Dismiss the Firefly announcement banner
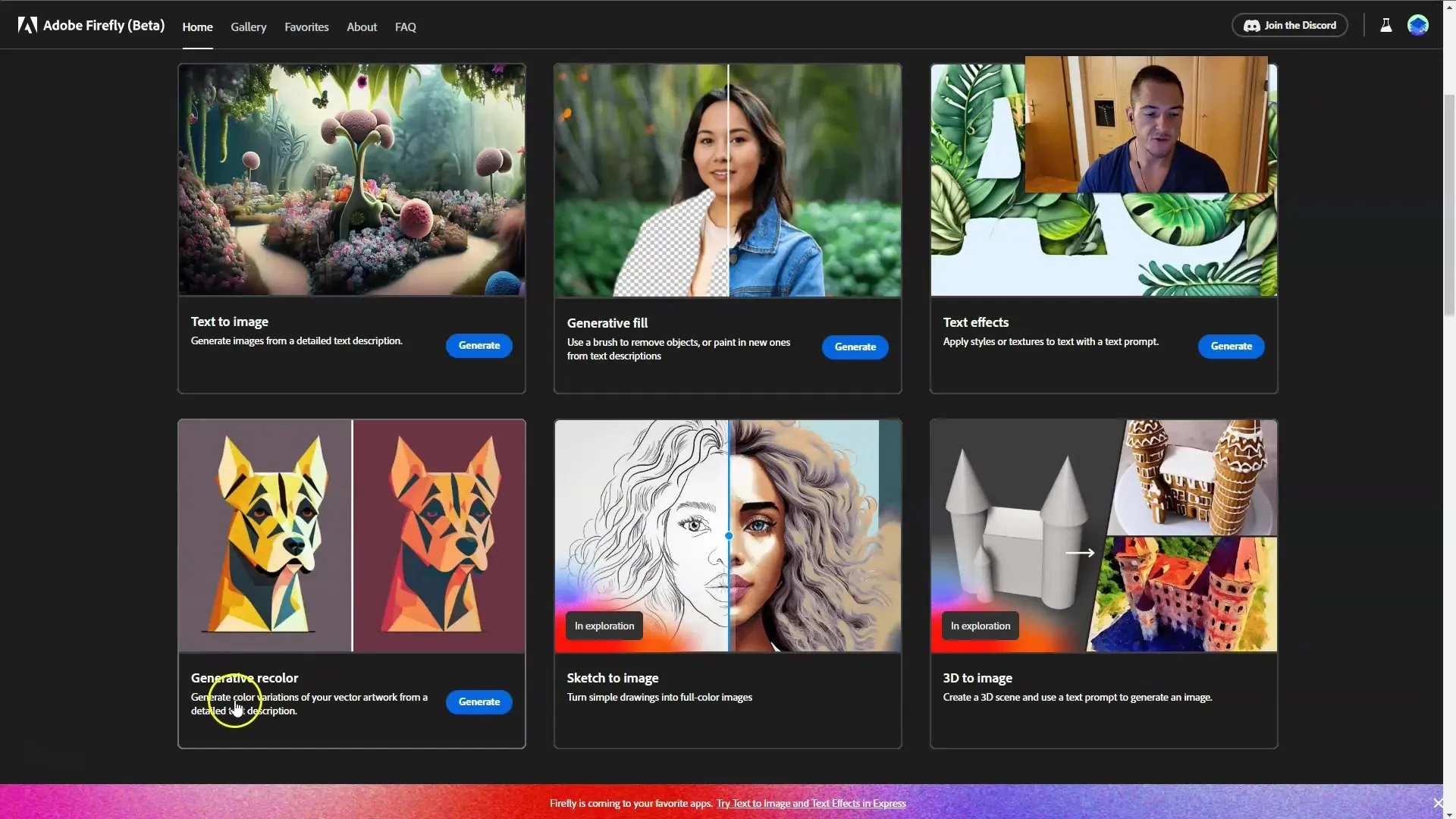The width and height of the screenshot is (1456, 819). (x=1438, y=803)
